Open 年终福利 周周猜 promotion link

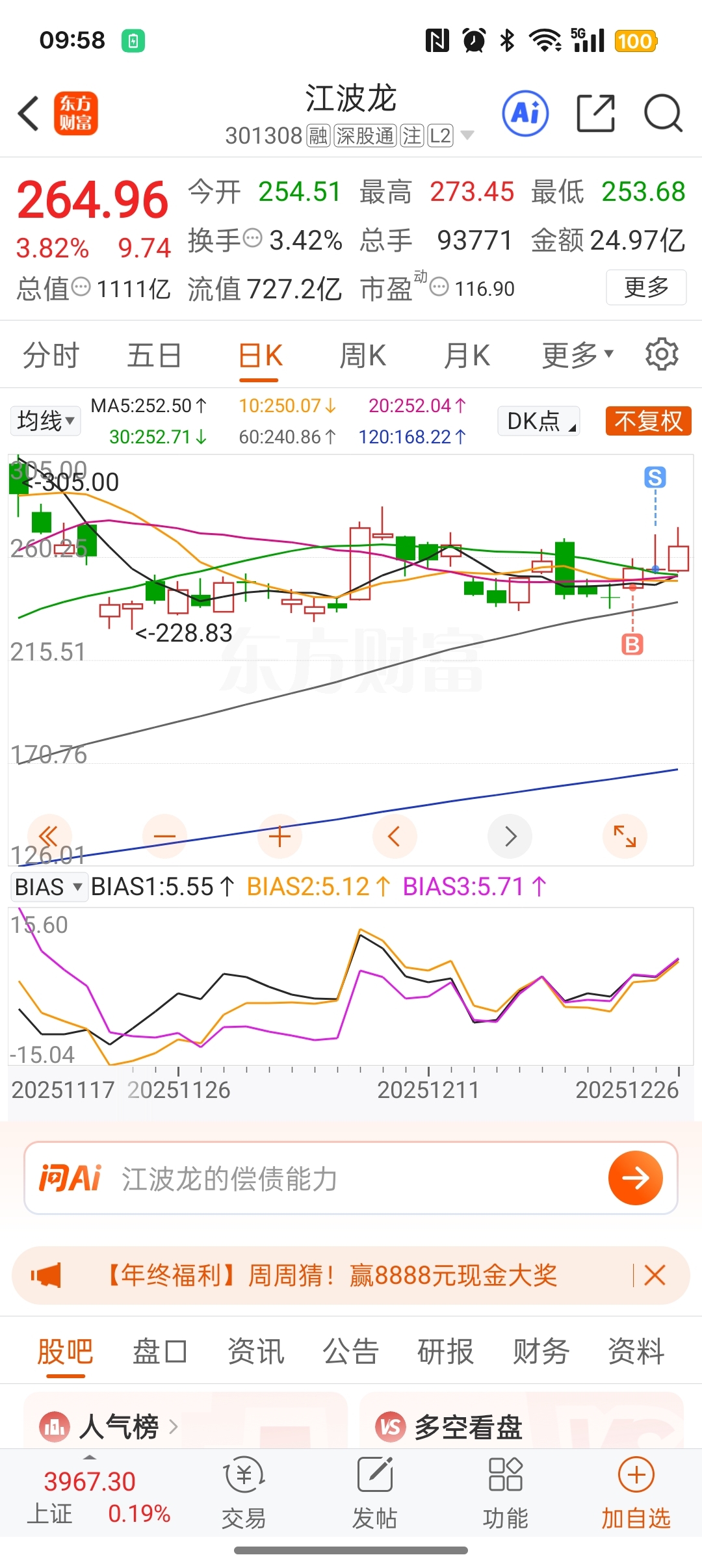pyautogui.click(x=330, y=1275)
